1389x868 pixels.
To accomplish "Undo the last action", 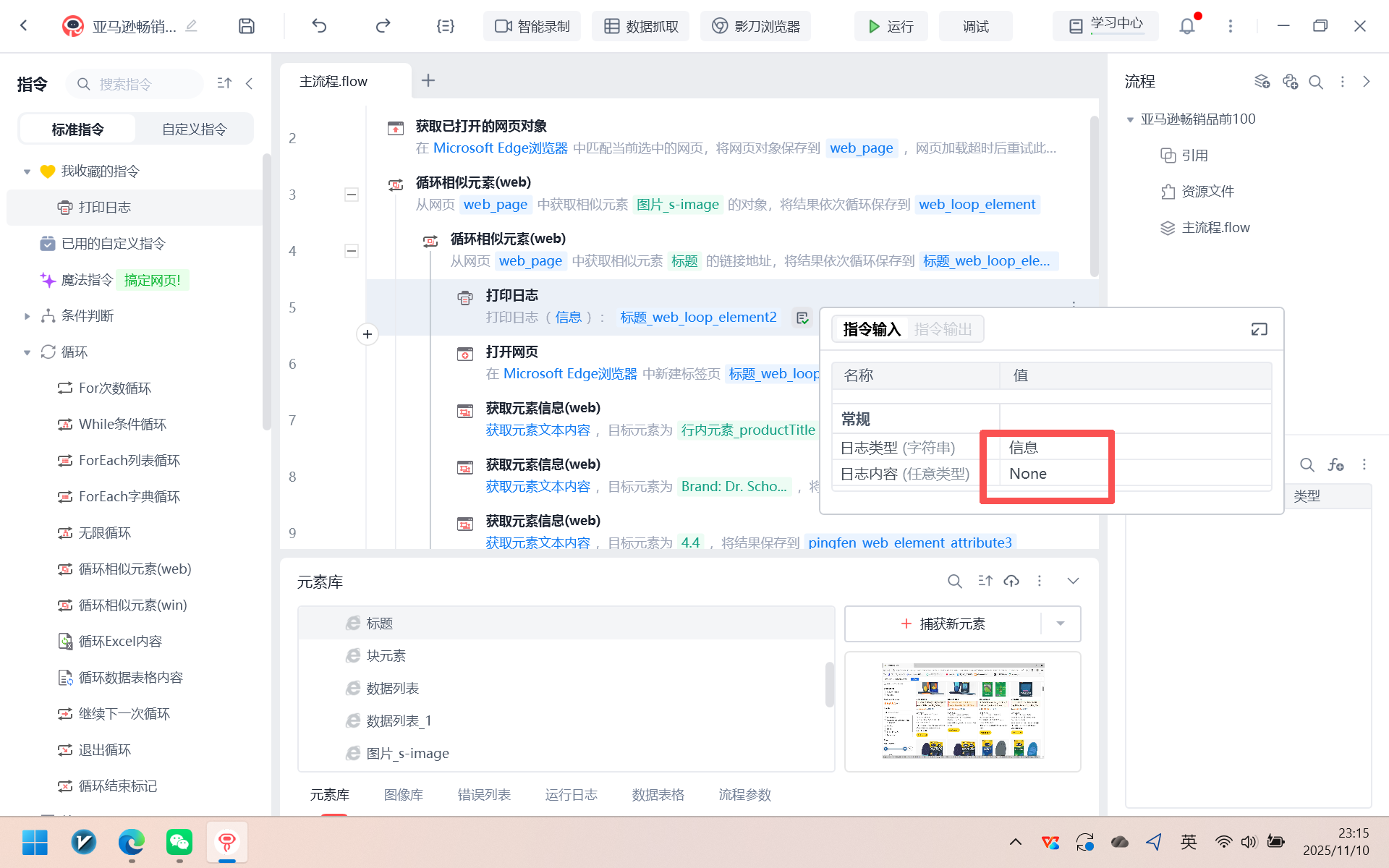I will [x=319, y=26].
